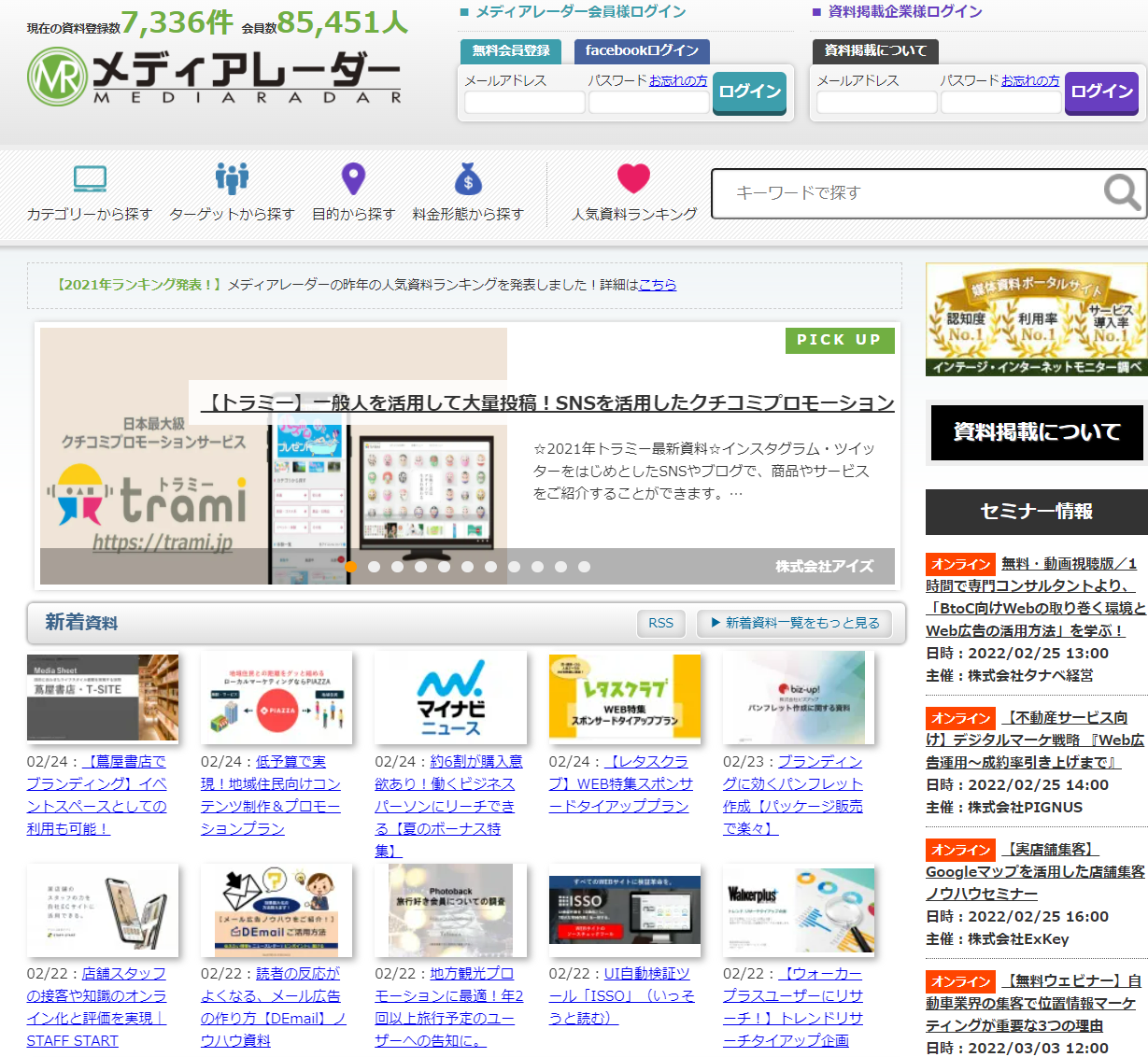Open the DEmail thumbnail
This screenshot has width=1148, height=1057.
[276, 910]
